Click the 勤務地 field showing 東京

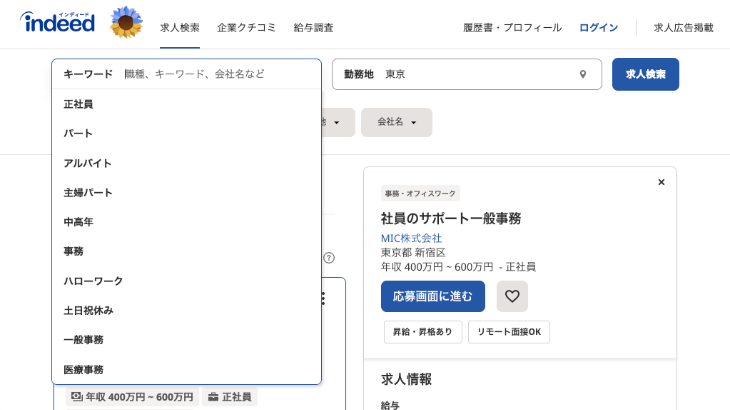(x=466, y=74)
